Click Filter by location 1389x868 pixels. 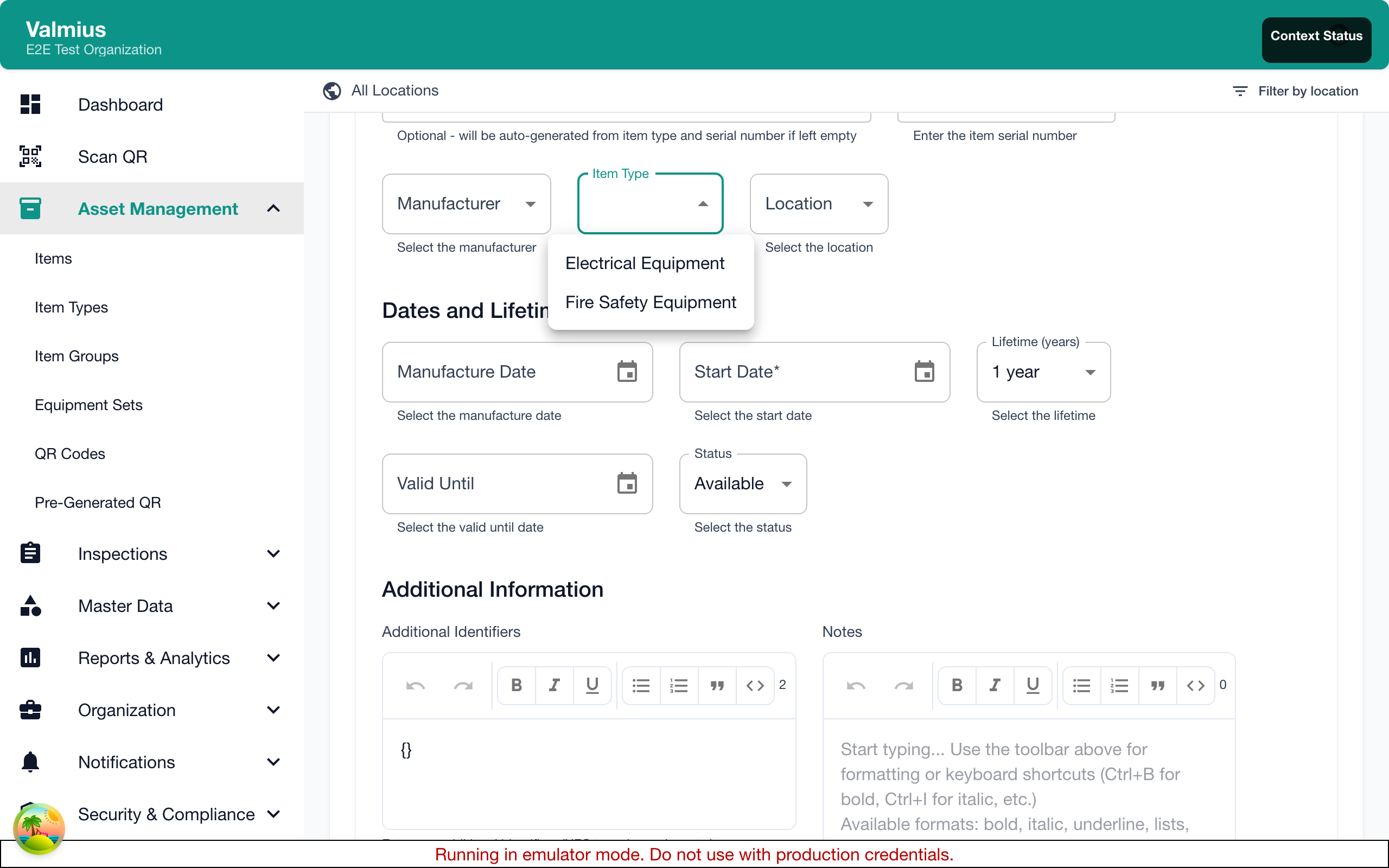[1295, 91]
